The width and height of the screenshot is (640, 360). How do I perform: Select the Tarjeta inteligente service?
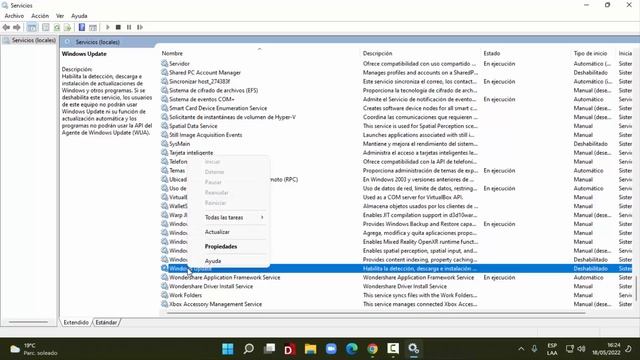point(191,153)
